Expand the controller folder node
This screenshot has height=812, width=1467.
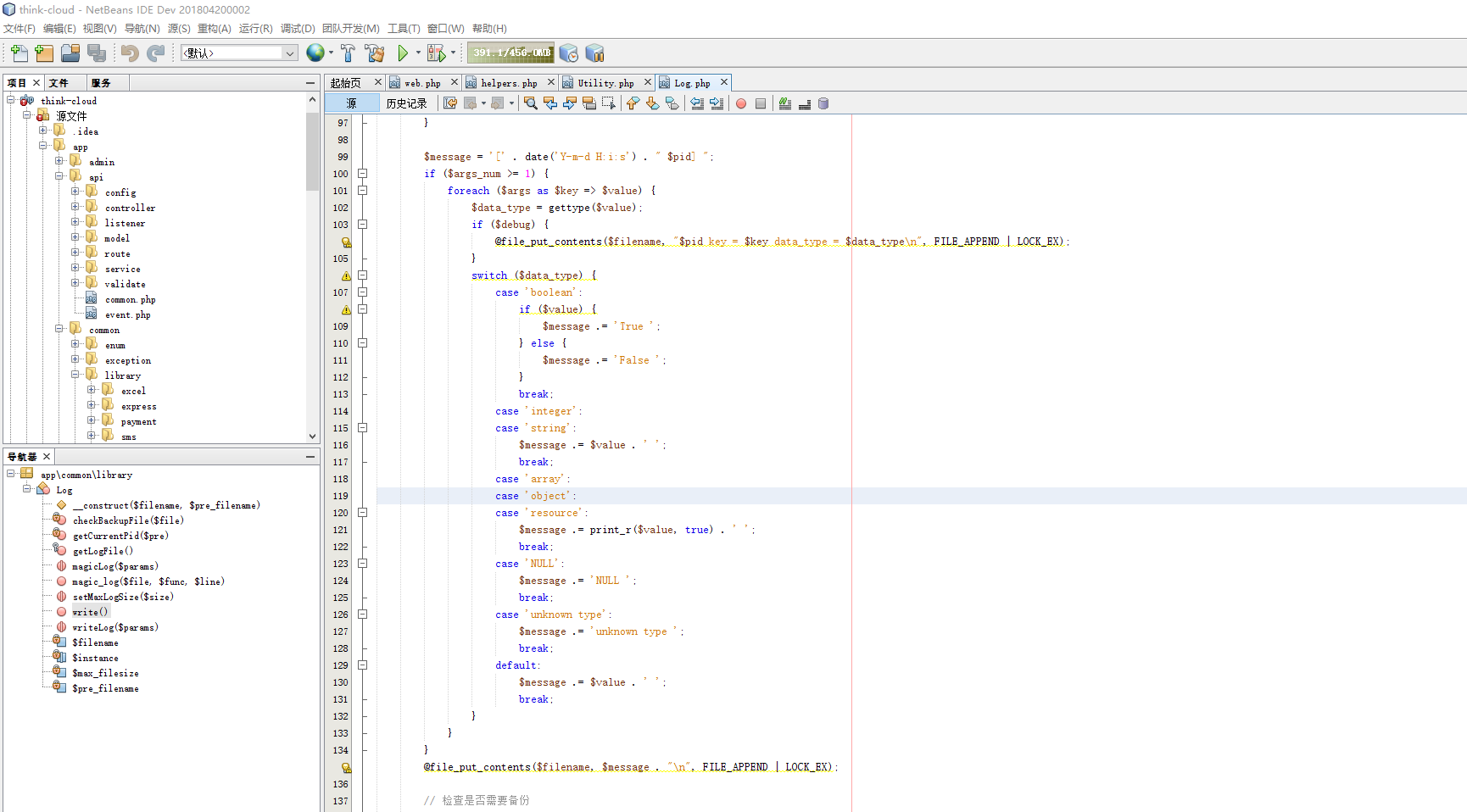tap(75, 207)
